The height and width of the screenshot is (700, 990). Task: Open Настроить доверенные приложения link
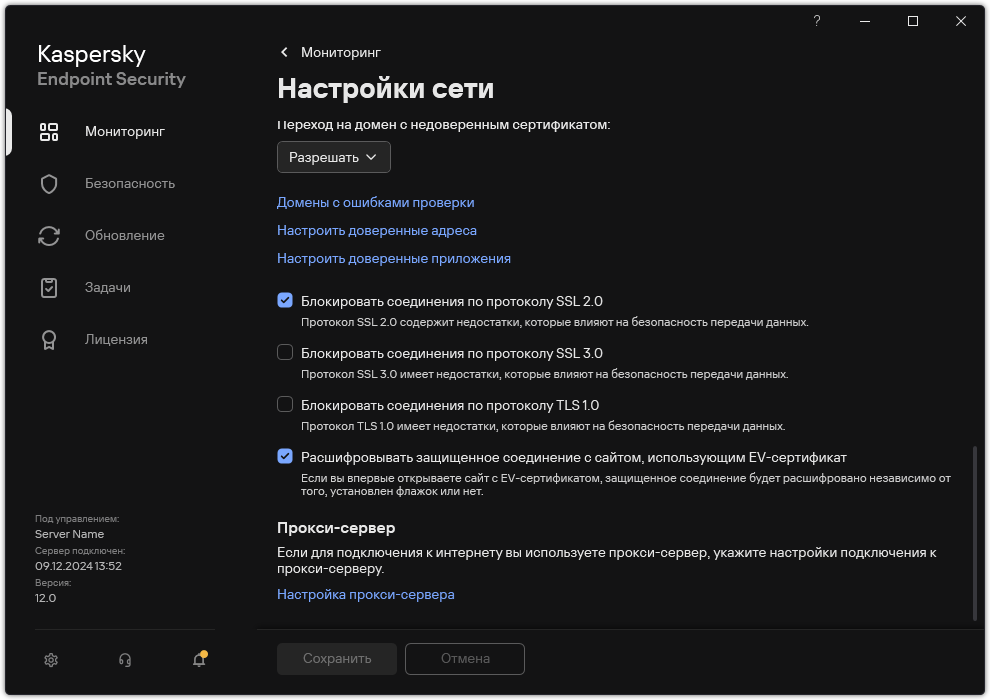point(393,258)
